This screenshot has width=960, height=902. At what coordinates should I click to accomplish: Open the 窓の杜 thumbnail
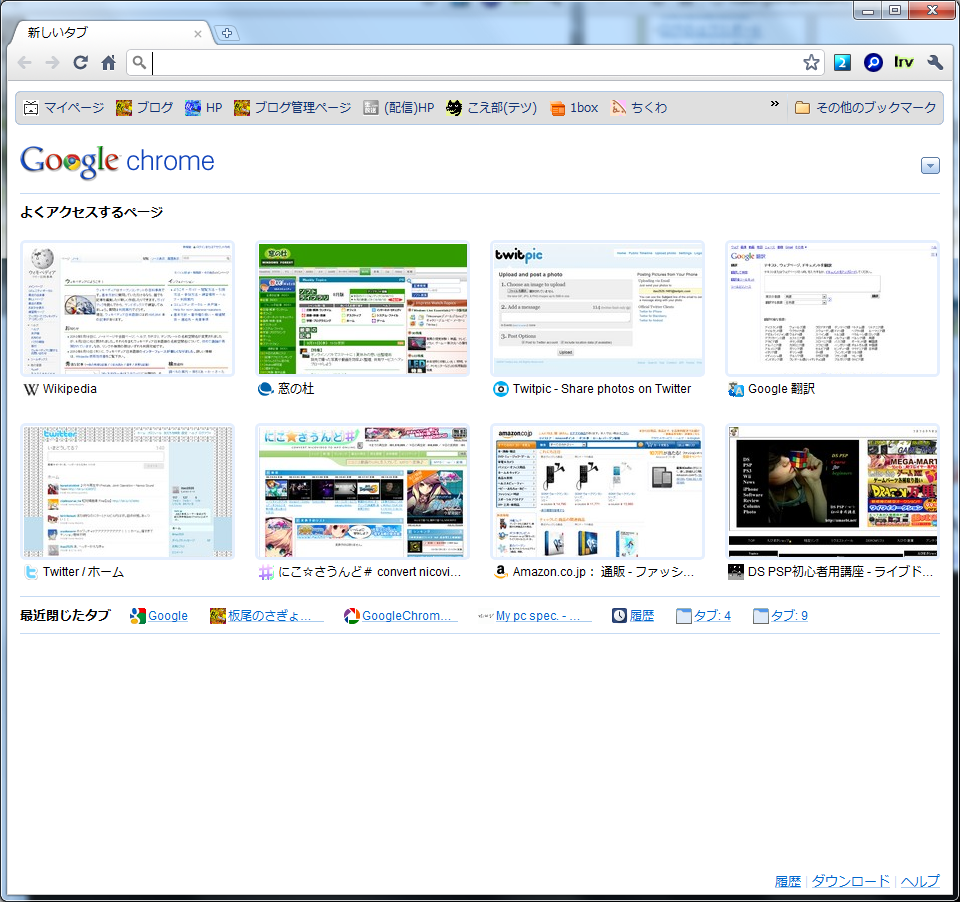[362, 309]
